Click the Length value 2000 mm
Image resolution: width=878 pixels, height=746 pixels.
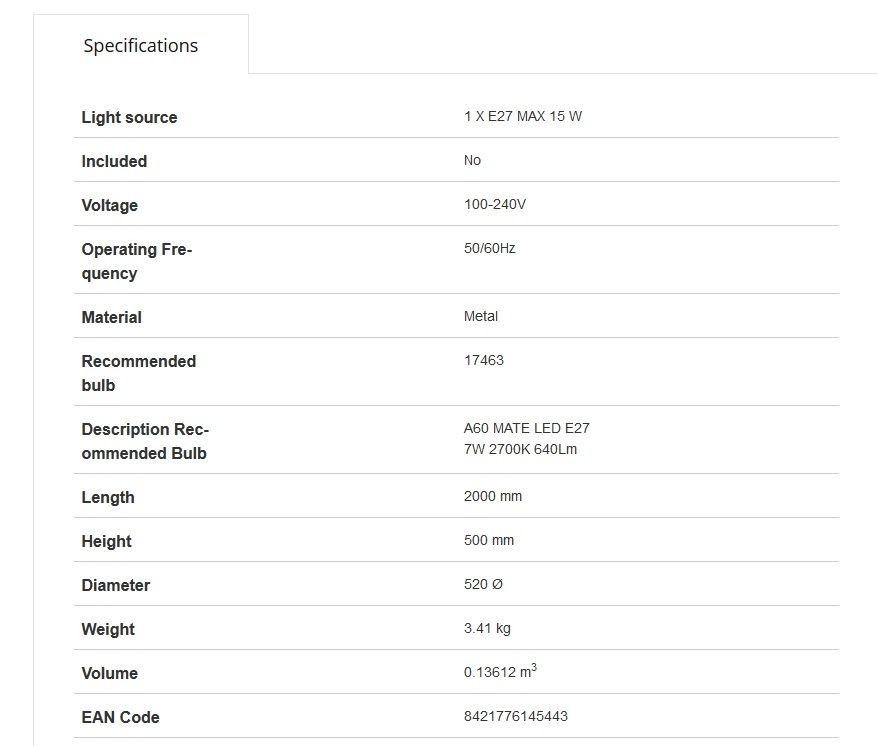pos(493,496)
